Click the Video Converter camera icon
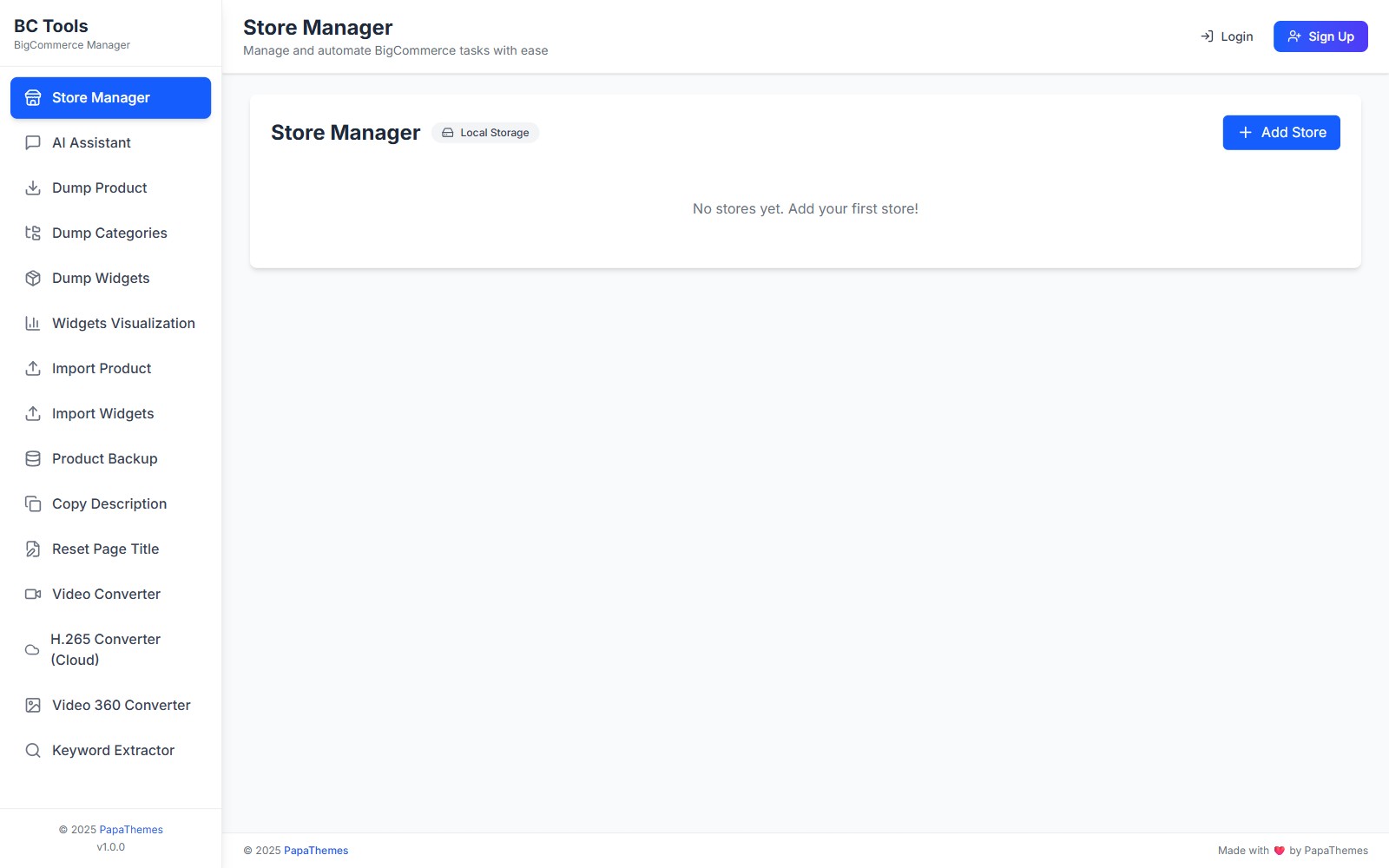Image resolution: width=1389 pixels, height=868 pixels. 33,595
